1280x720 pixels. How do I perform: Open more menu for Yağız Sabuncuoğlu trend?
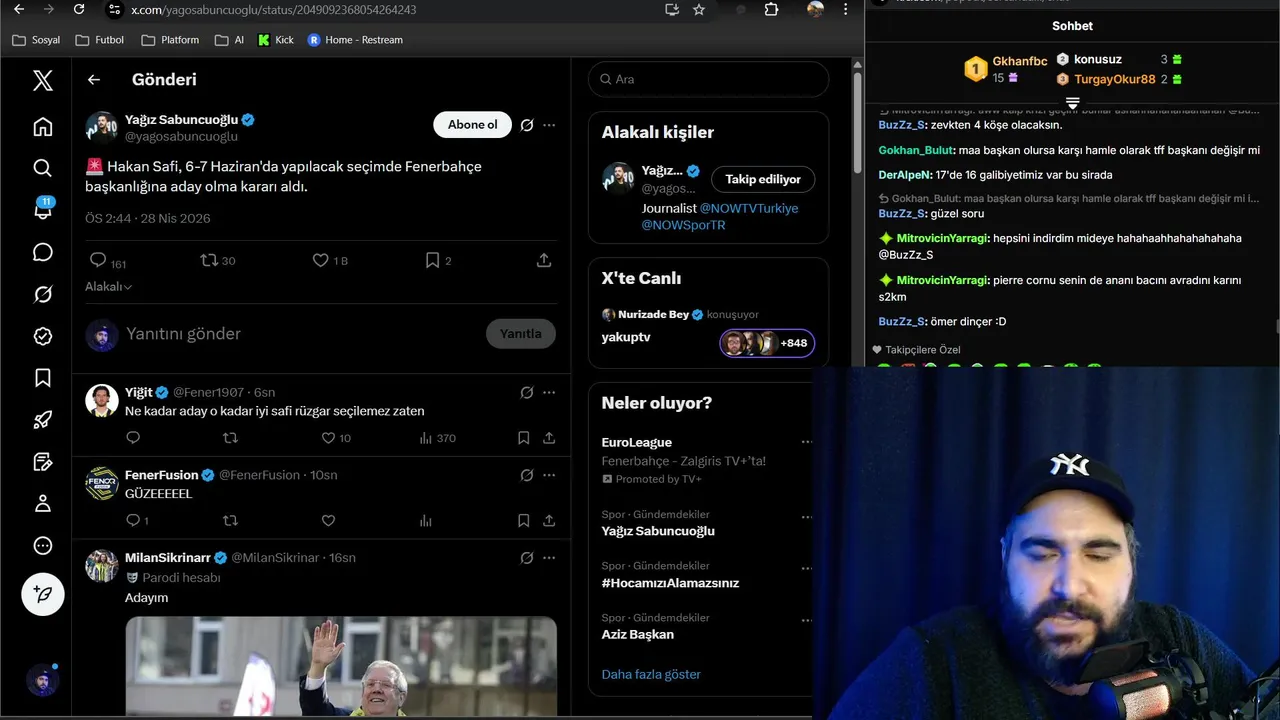(x=806, y=517)
